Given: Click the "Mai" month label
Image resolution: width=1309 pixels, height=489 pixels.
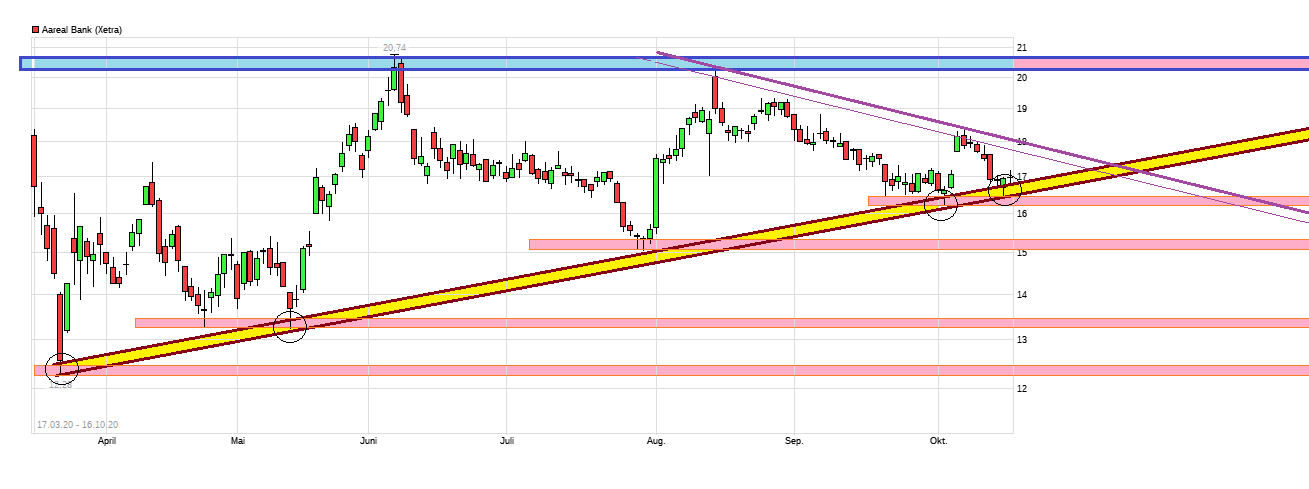Looking at the screenshot, I should tap(238, 440).
